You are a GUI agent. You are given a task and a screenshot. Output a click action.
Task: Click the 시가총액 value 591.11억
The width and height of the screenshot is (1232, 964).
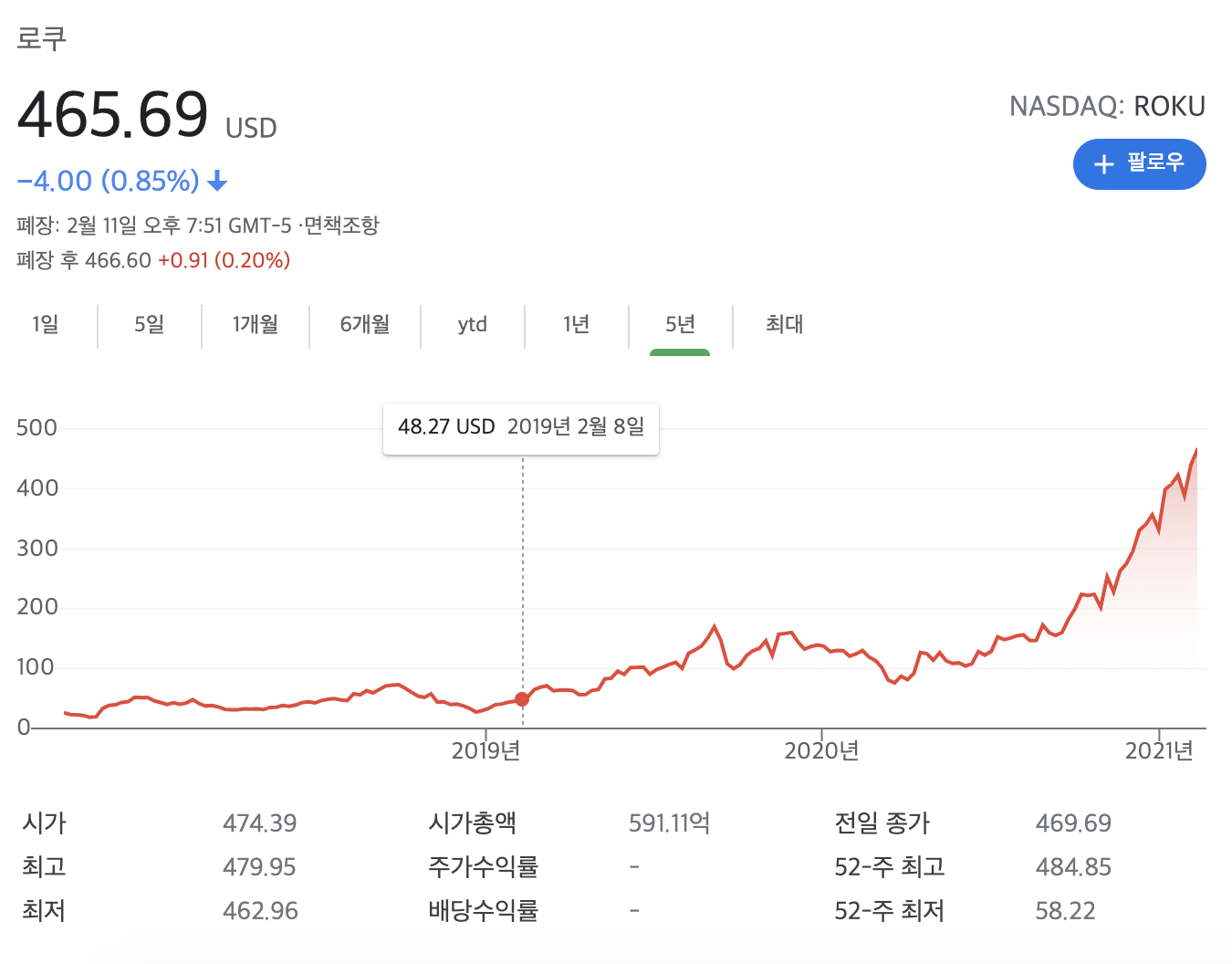(x=669, y=823)
